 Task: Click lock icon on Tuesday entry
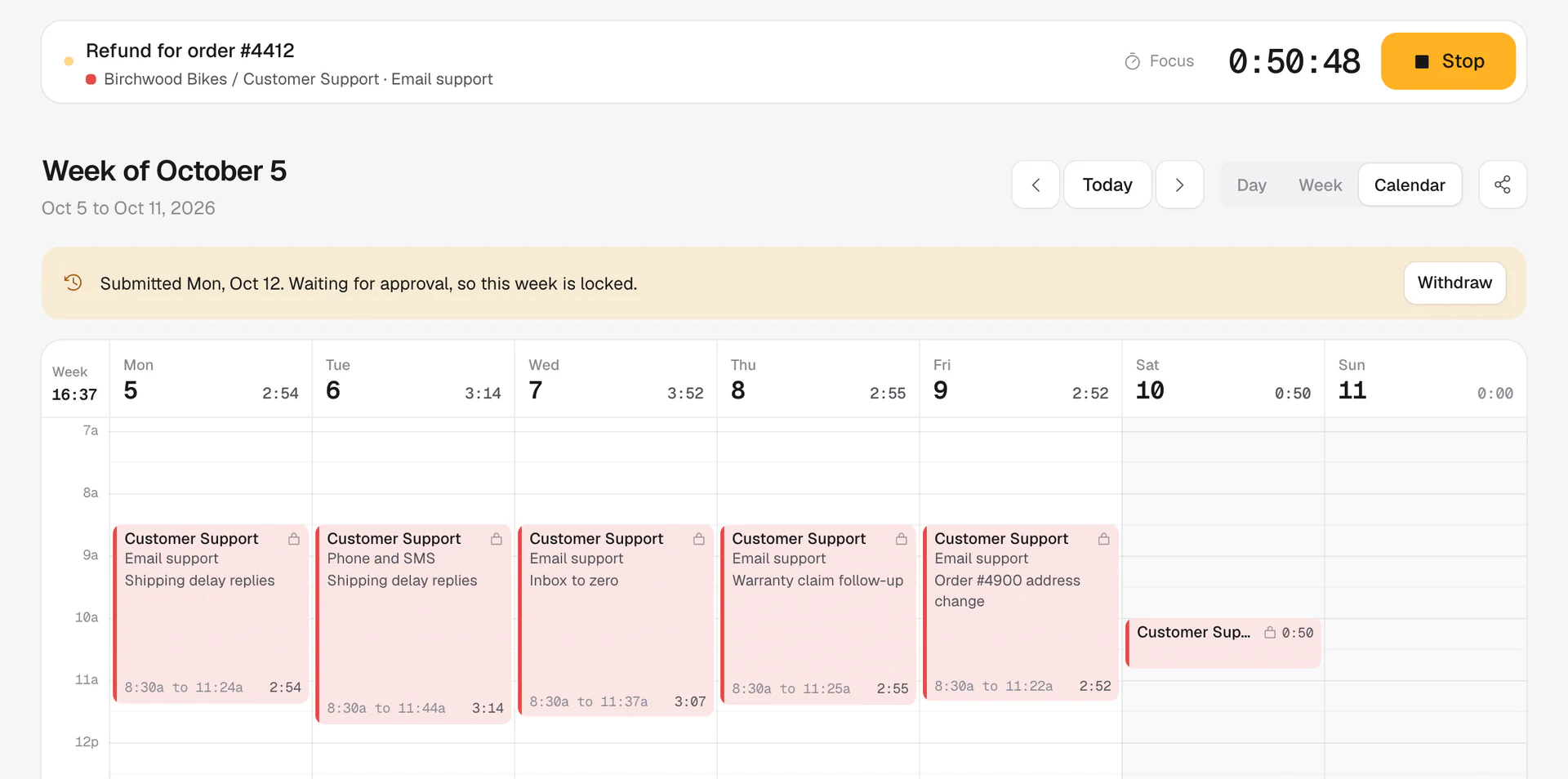[x=497, y=539]
